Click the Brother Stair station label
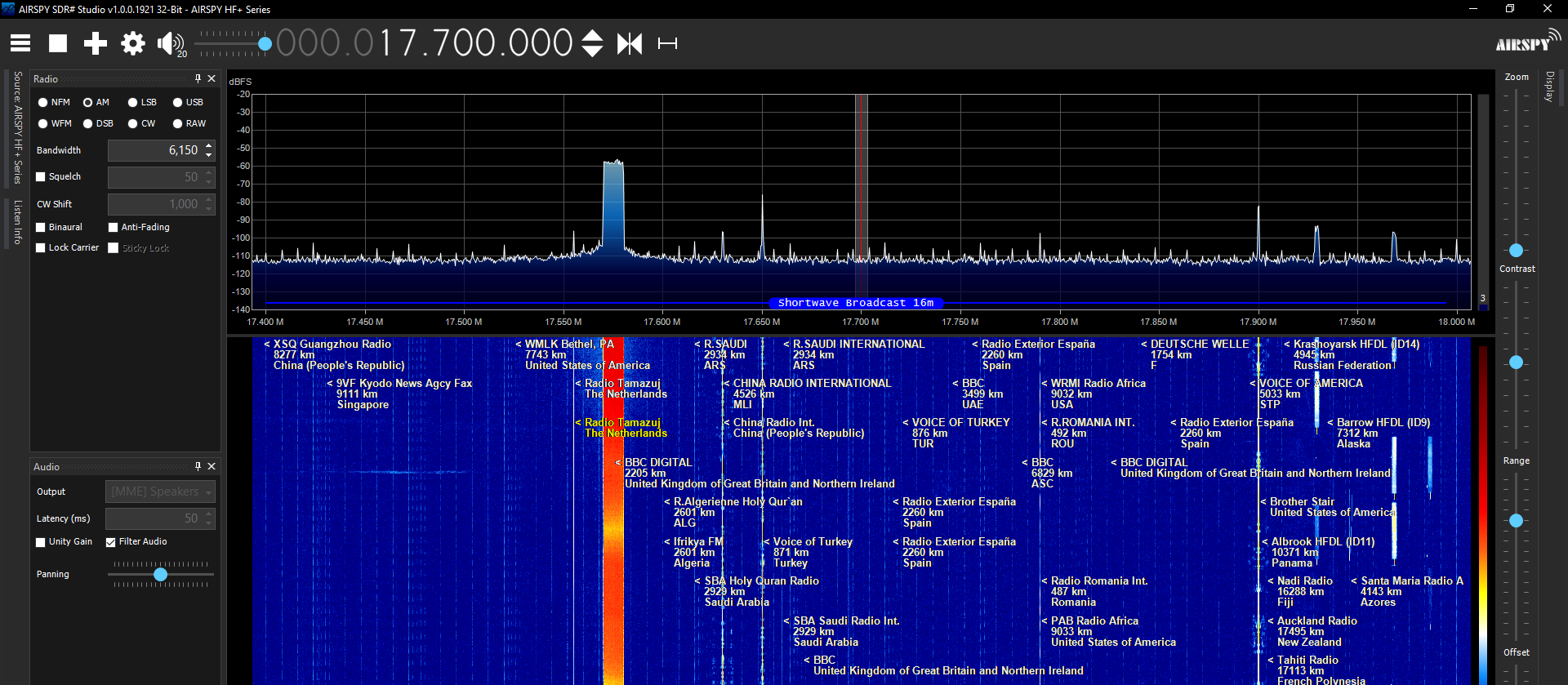1568x685 pixels. point(1303,502)
